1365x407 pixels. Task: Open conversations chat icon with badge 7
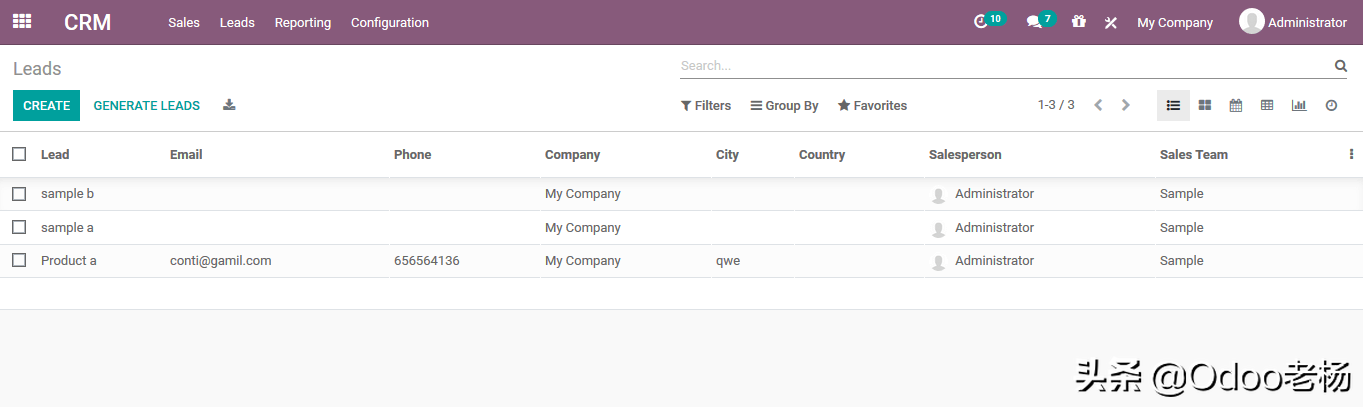1034,22
